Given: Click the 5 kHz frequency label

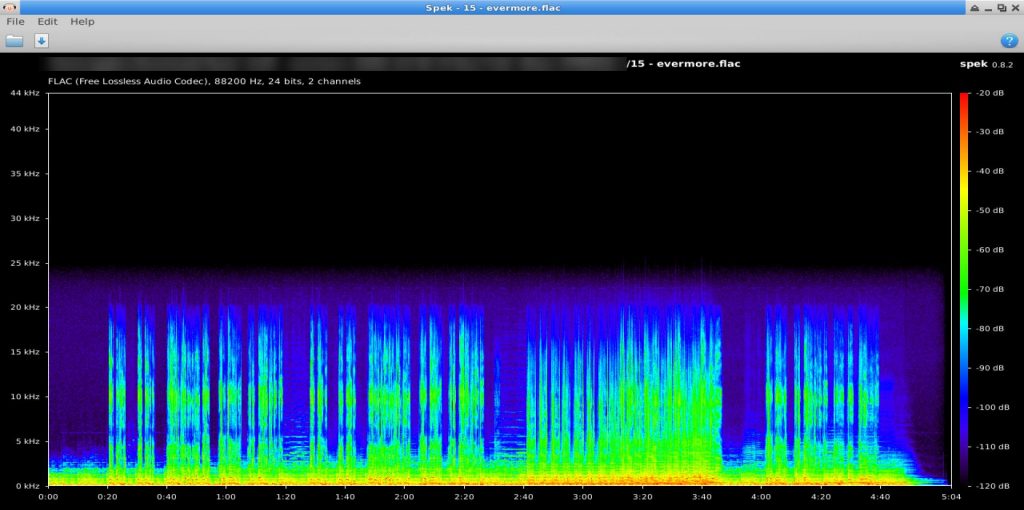Looking at the screenshot, I should point(27,441).
